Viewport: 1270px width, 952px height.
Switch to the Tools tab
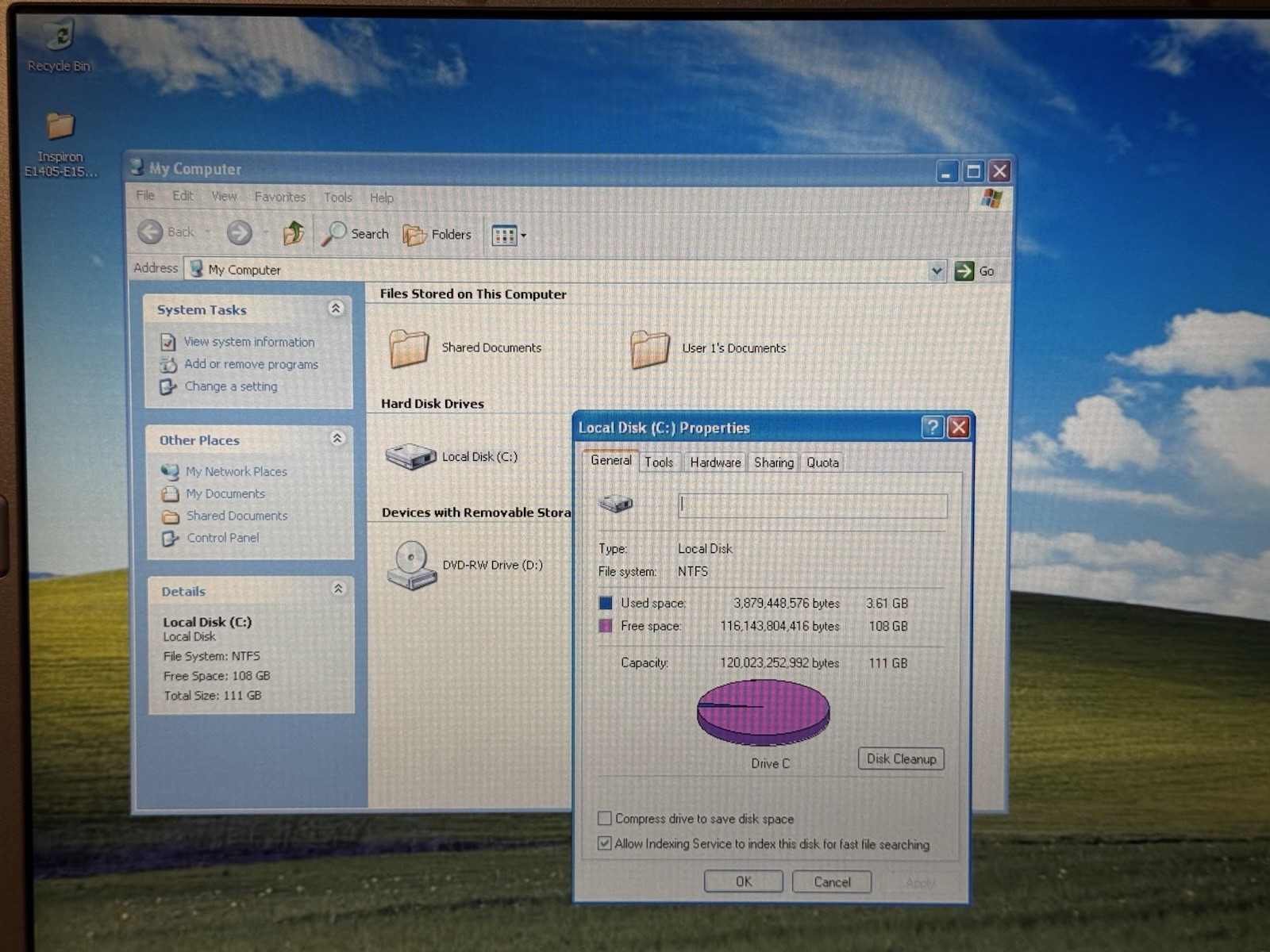(x=659, y=462)
